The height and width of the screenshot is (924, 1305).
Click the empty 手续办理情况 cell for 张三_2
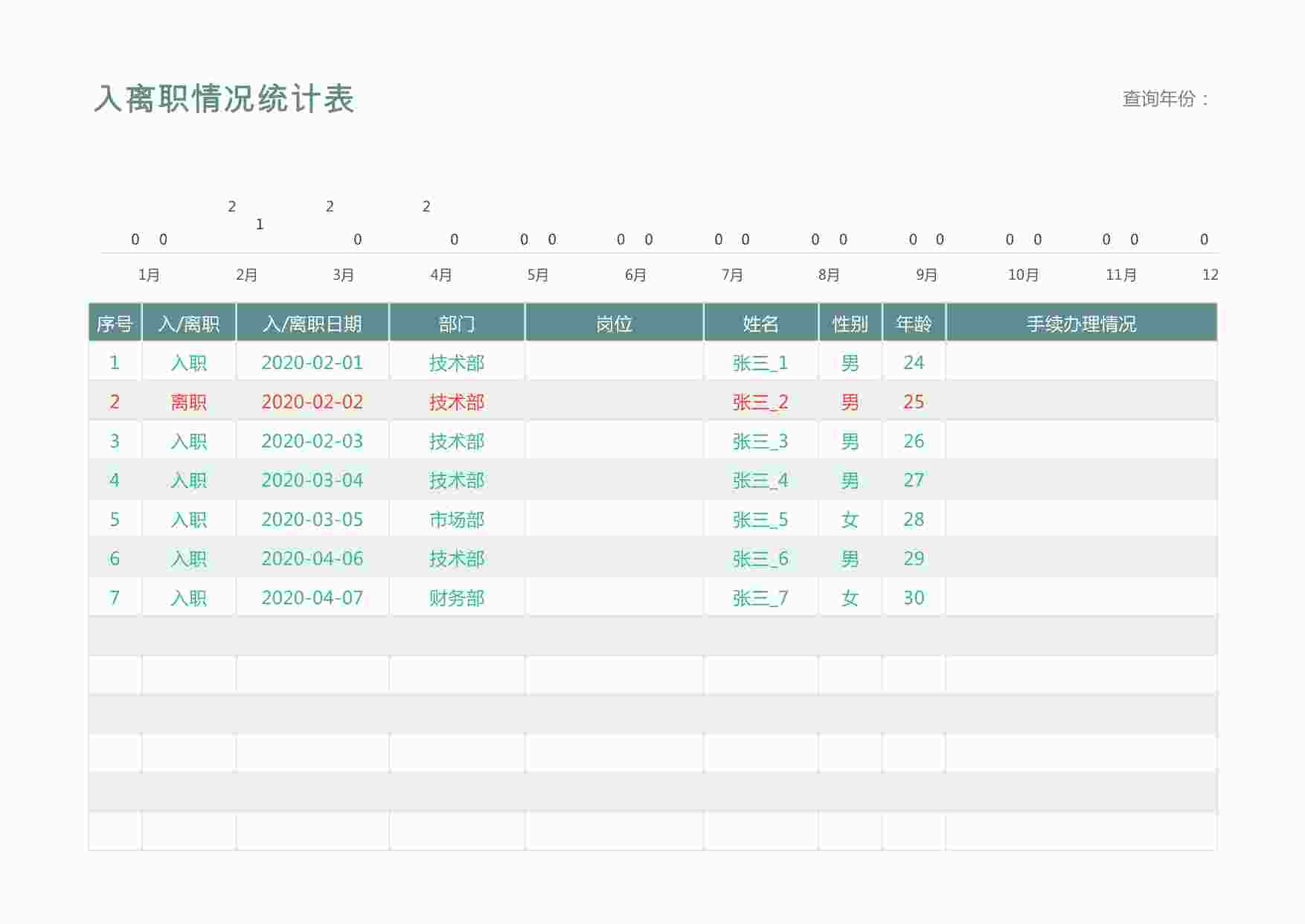coord(1082,402)
